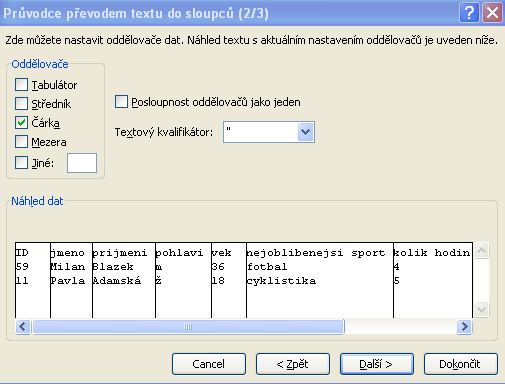Select the jmeno column header
This screenshot has width=505, height=384.
[68, 253]
